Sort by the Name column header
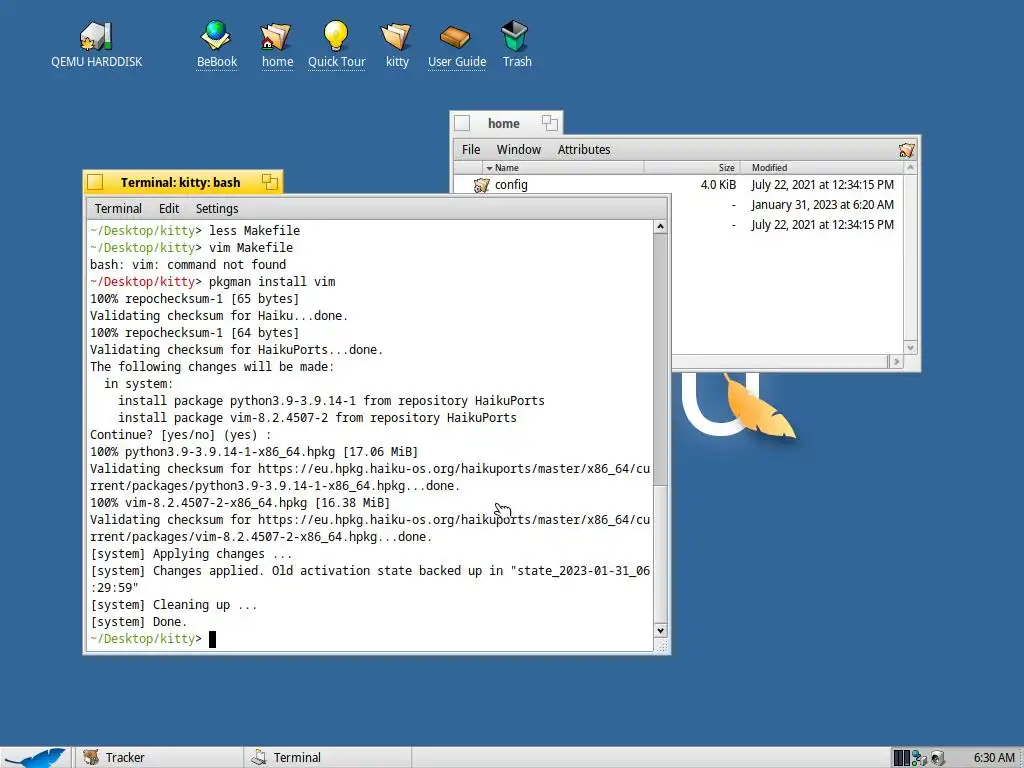This screenshot has width=1024, height=768. tap(564, 168)
